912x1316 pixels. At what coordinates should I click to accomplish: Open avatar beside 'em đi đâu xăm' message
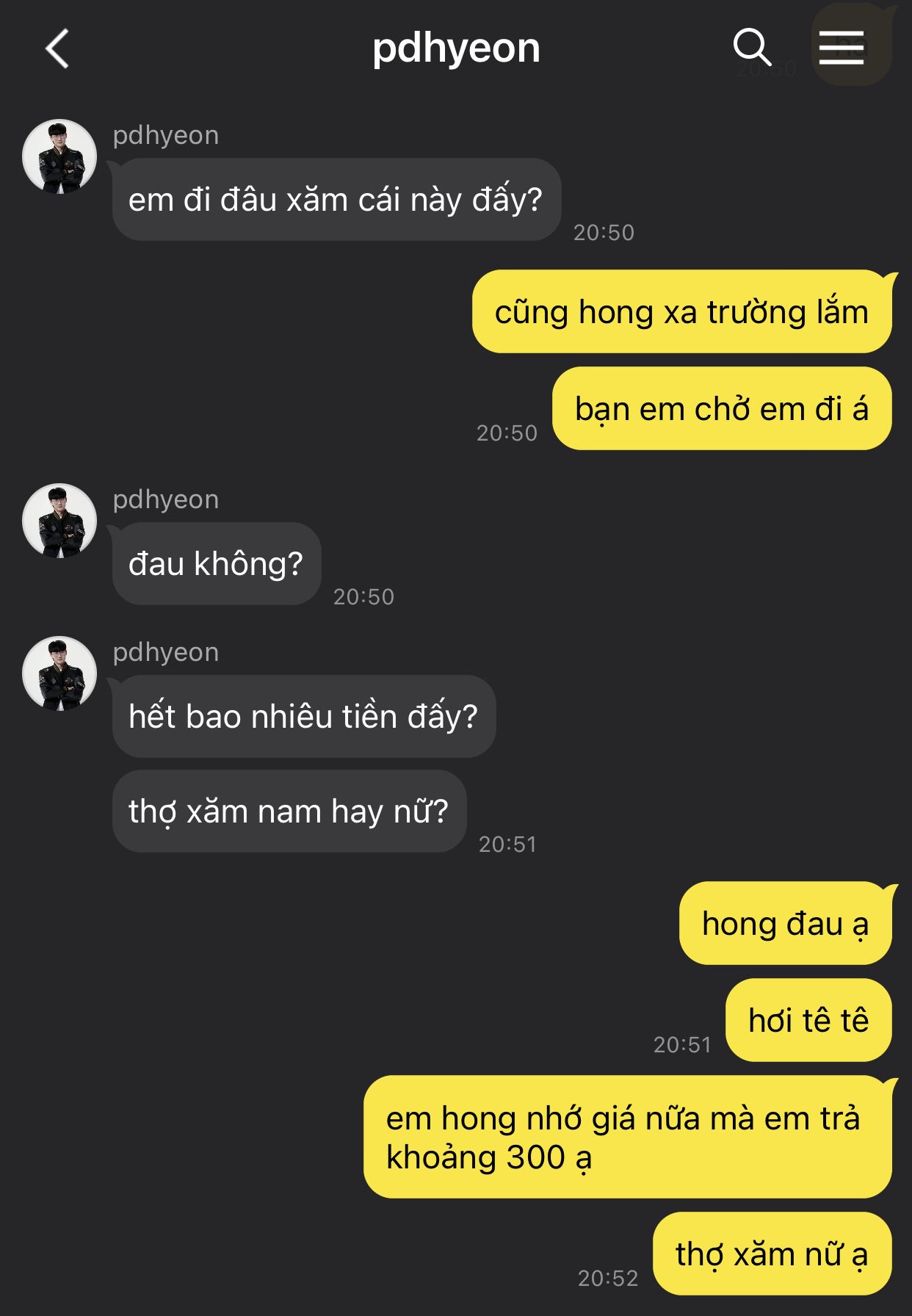(x=59, y=156)
